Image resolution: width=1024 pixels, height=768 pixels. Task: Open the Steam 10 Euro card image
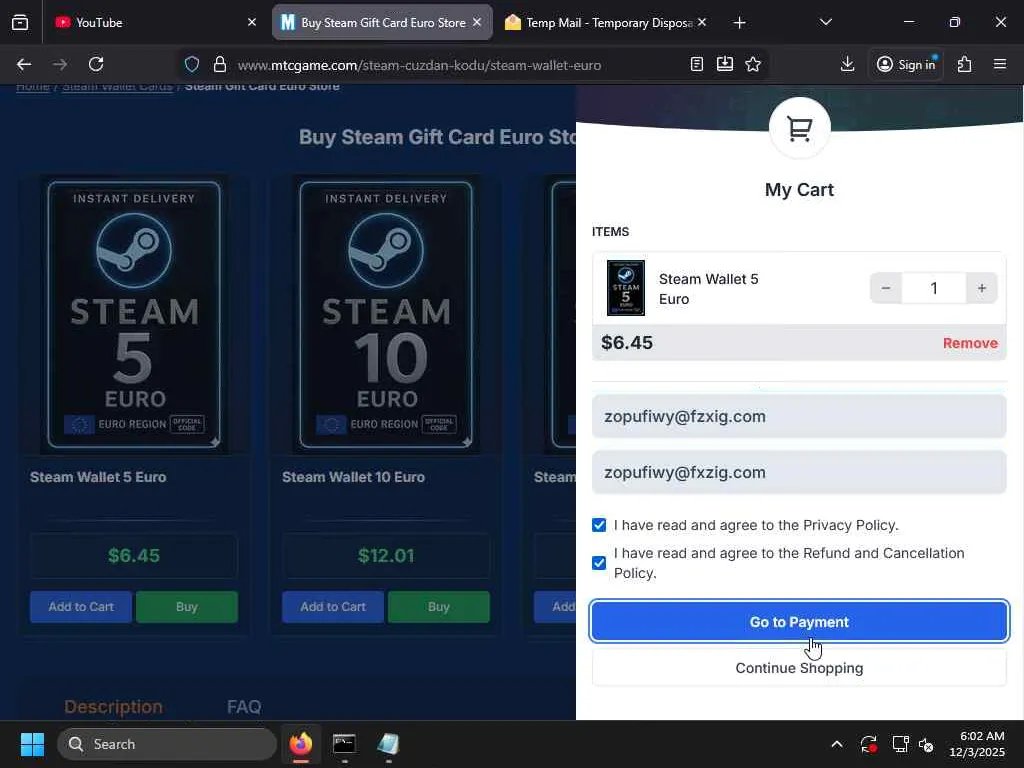click(386, 315)
